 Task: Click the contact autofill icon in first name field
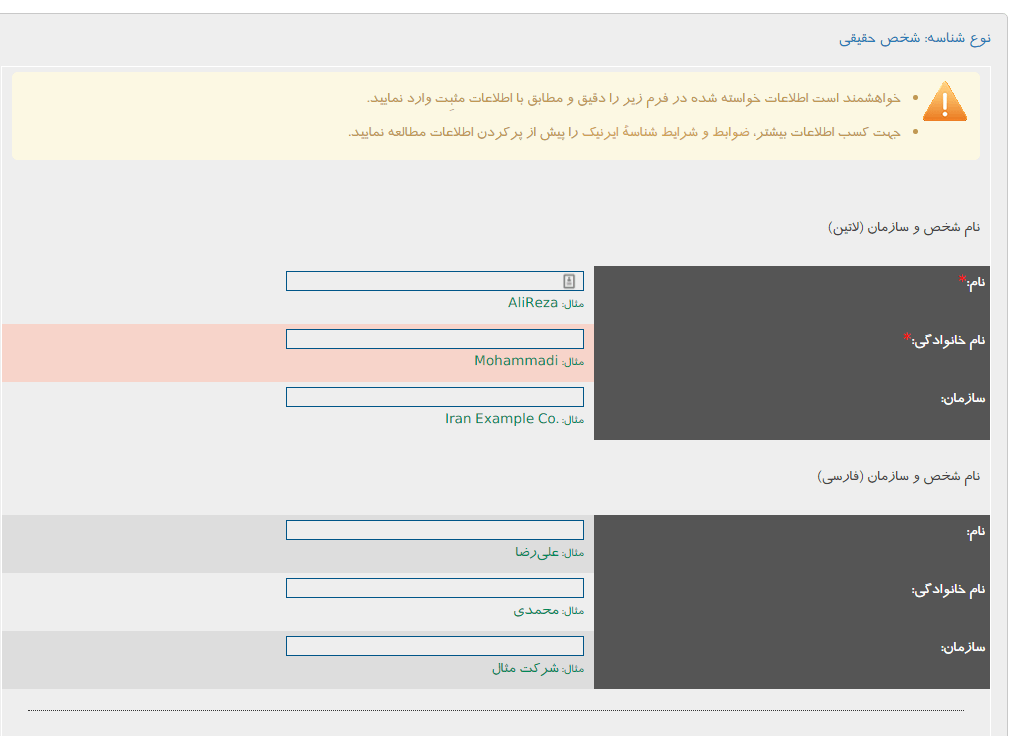coord(568,281)
